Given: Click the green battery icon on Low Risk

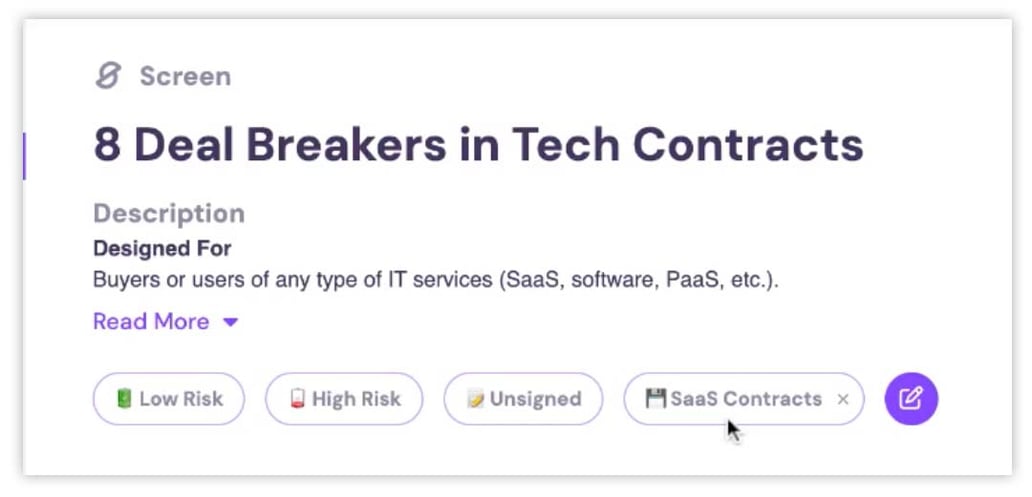Looking at the screenshot, I should click(x=124, y=399).
